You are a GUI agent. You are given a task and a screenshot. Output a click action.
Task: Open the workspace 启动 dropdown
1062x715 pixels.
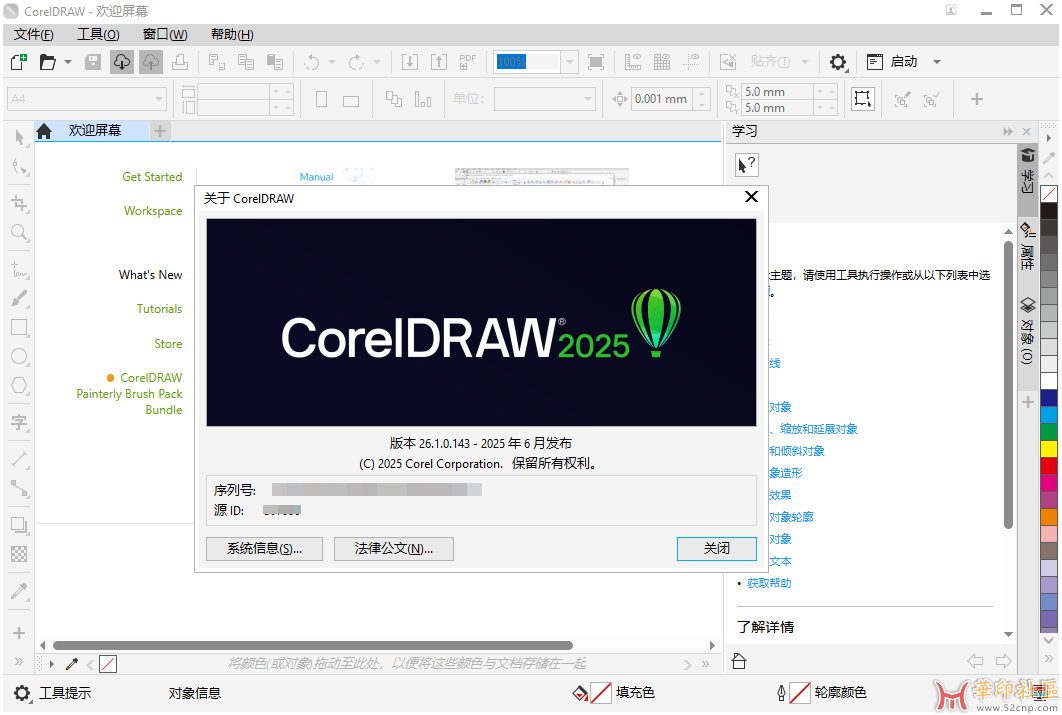[937, 62]
